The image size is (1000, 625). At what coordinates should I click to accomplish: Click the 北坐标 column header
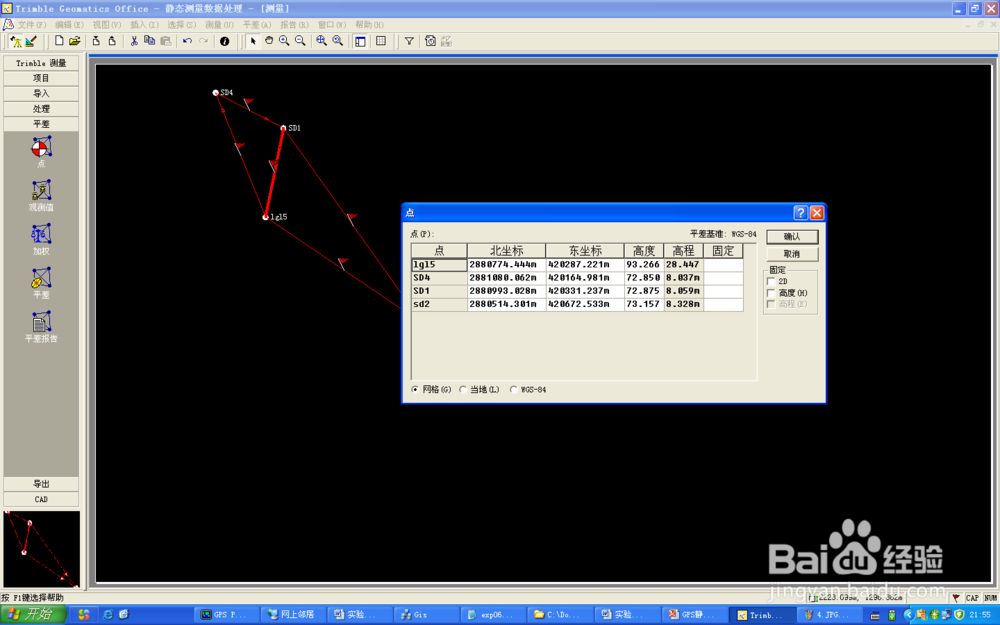coord(506,251)
